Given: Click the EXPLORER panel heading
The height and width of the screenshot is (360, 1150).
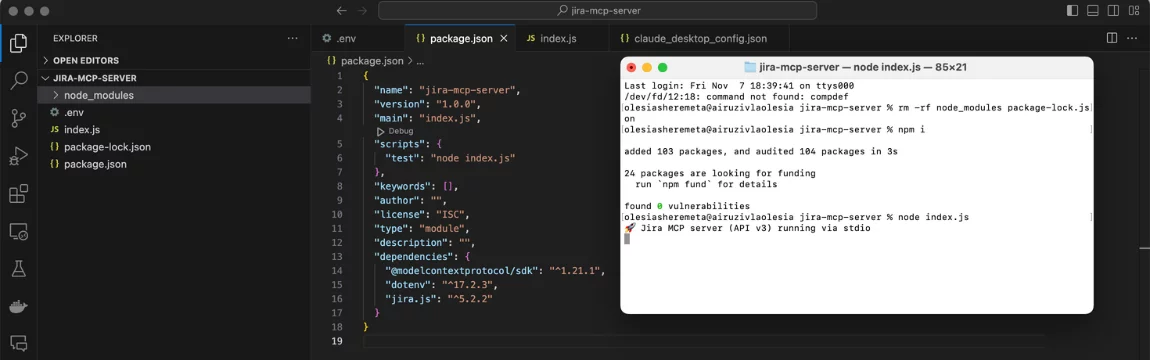Looking at the screenshot, I should click(76, 38).
